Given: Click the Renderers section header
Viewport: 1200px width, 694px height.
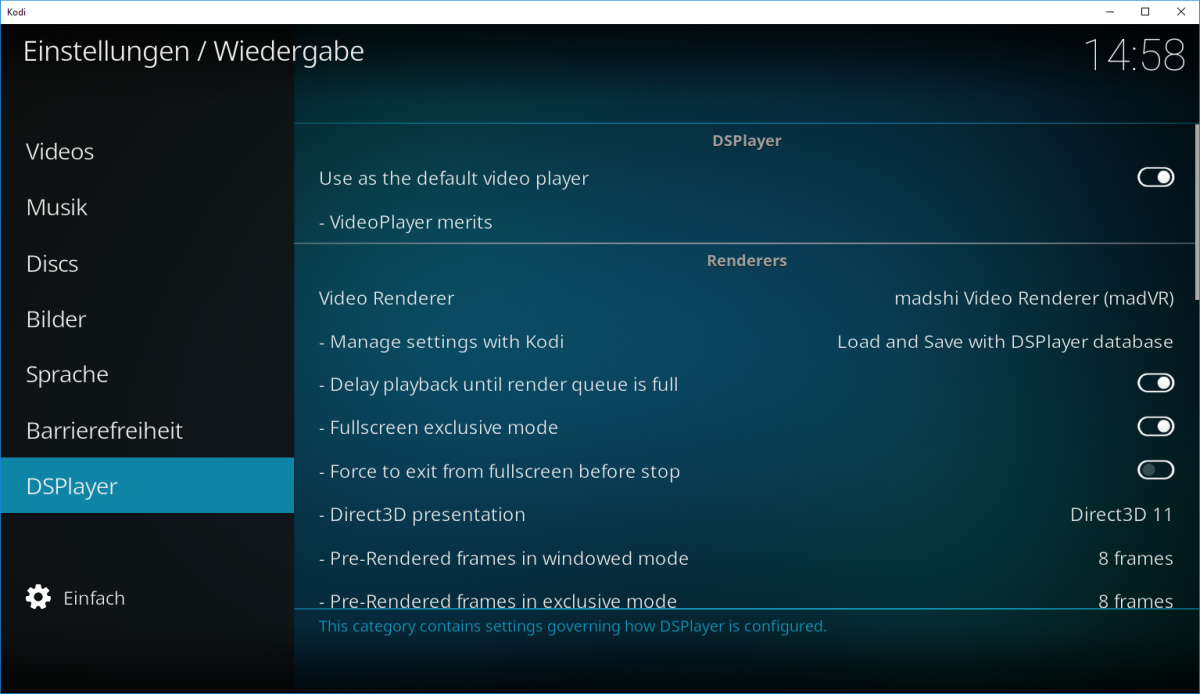Looking at the screenshot, I should 746,261.
